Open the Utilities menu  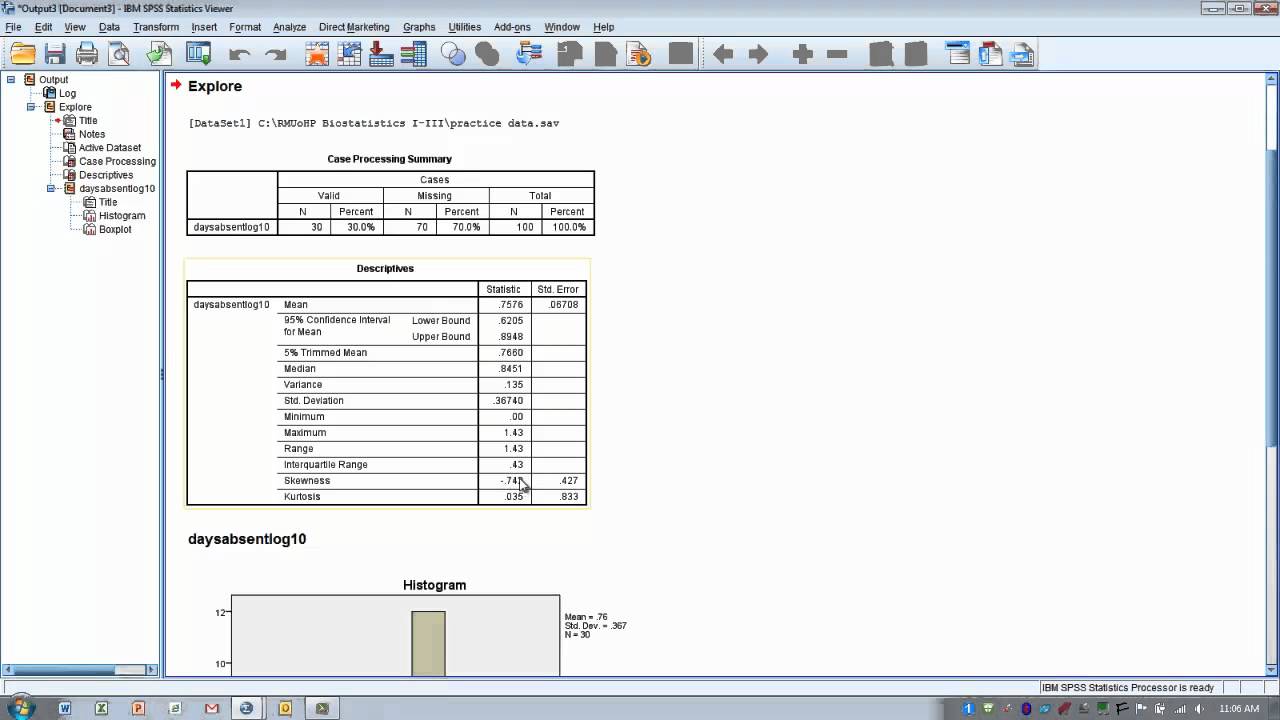(464, 27)
